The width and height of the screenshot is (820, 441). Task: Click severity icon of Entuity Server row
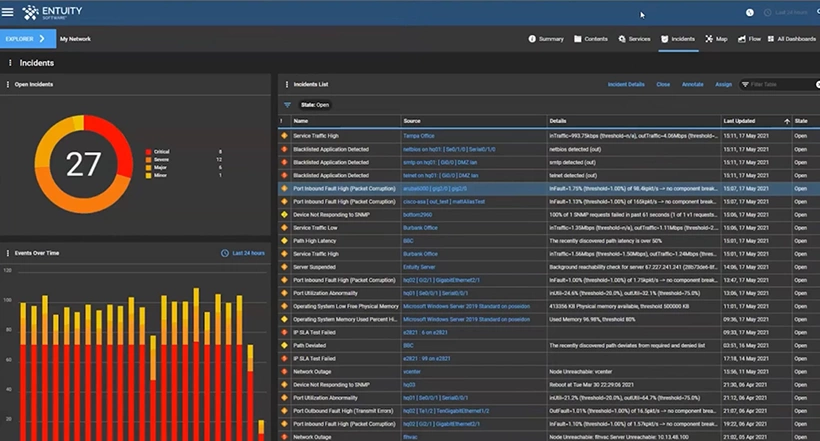[284, 267]
